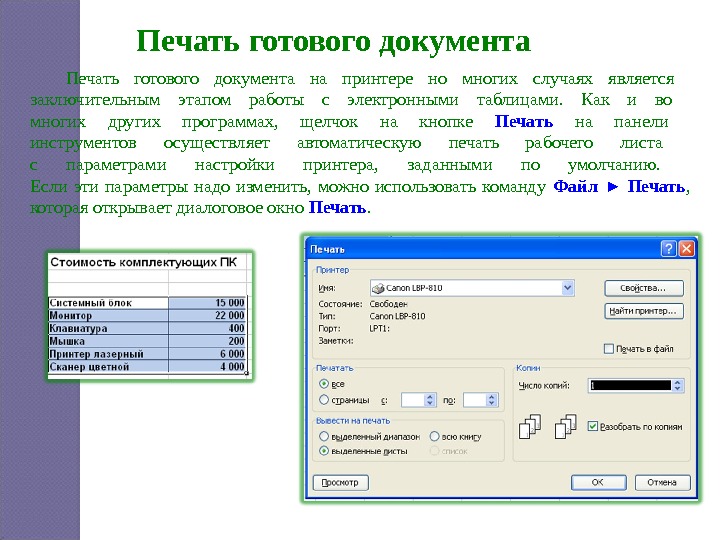This screenshot has height=540, width=720.
Task: Select the страницы radio button
Action: click(324, 399)
